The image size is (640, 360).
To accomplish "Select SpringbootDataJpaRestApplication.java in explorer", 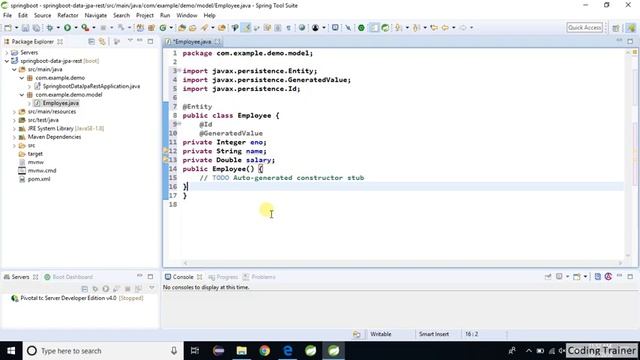I will 91,87.
